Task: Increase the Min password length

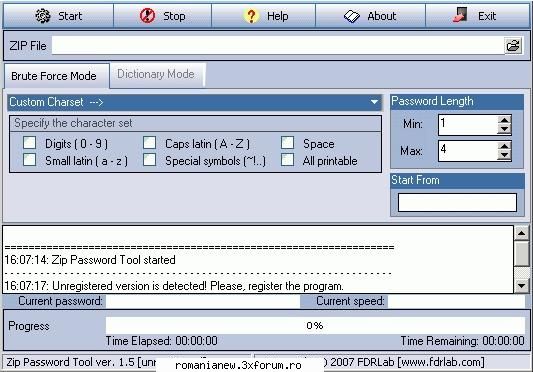Action: pos(504,120)
